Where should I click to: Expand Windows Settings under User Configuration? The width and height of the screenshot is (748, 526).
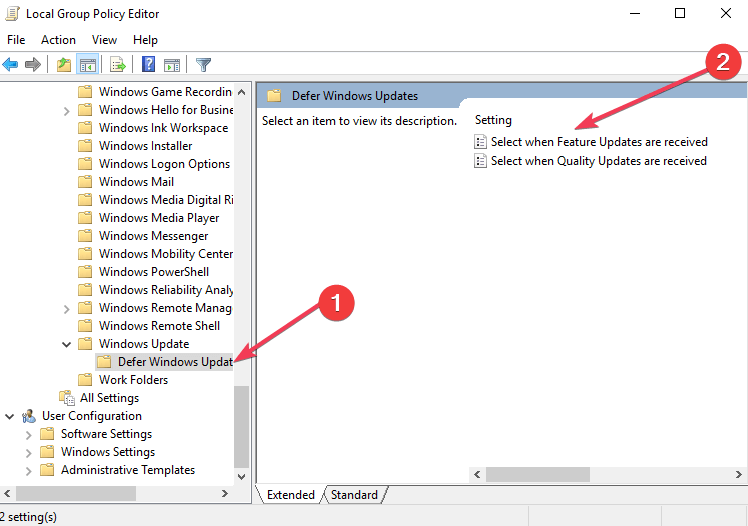coord(29,453)
